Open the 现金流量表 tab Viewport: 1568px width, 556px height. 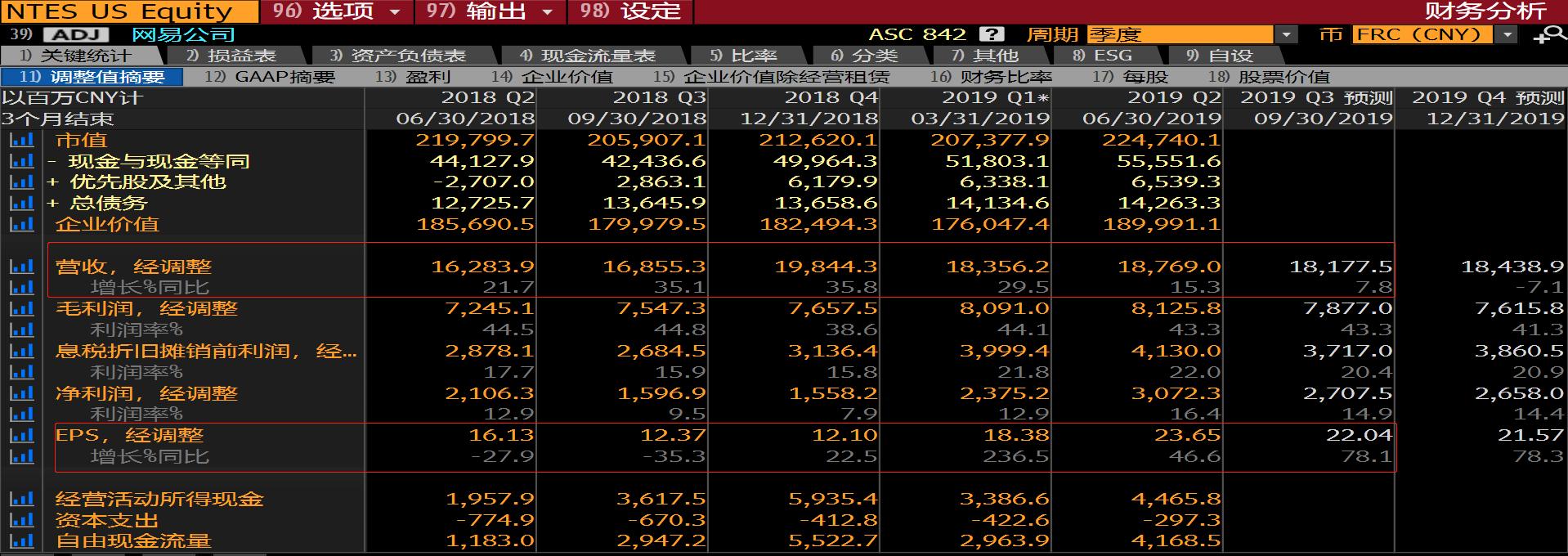(x=598, y=56)
